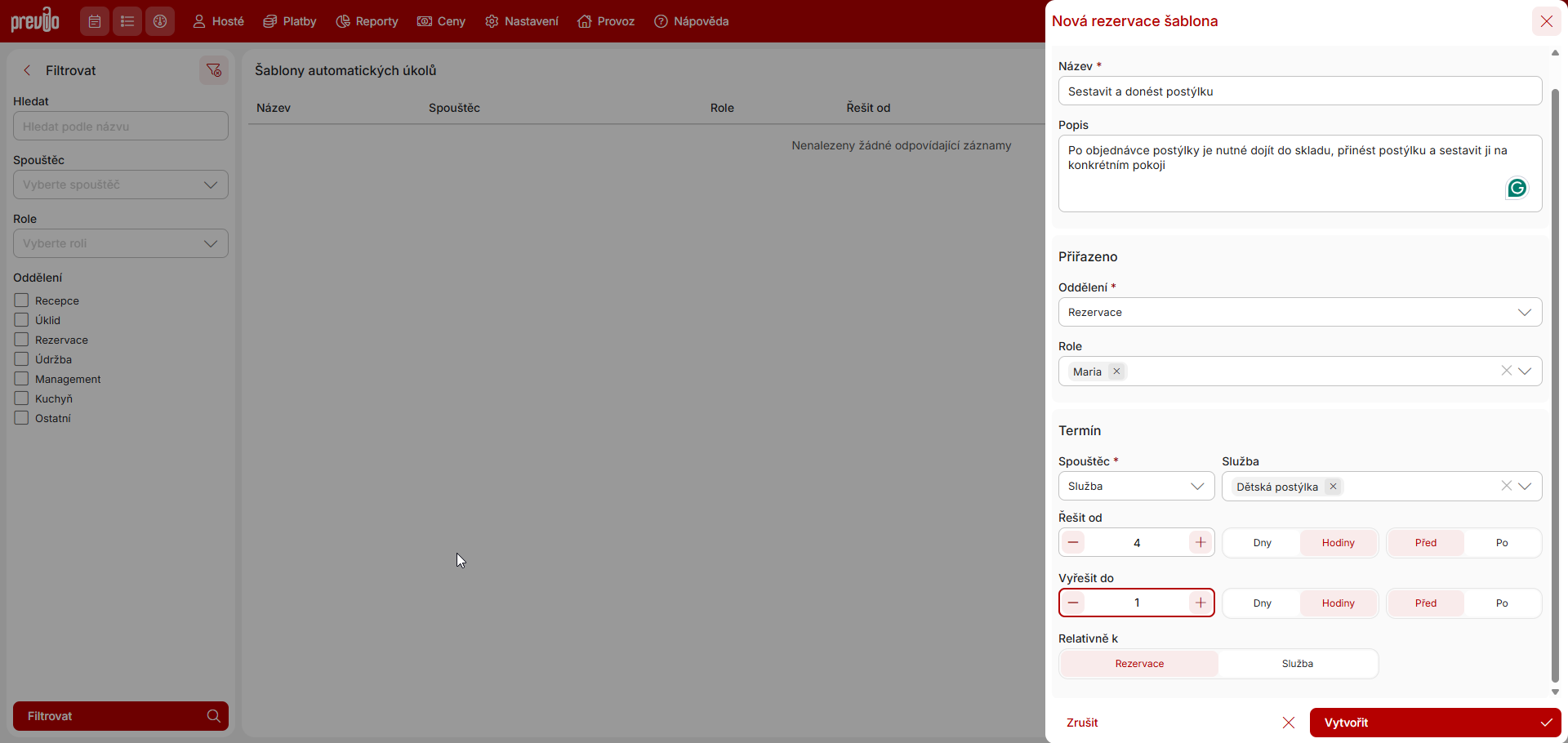Check the Recepce department checkbox

pyautogui.click(x=21, y=300)
